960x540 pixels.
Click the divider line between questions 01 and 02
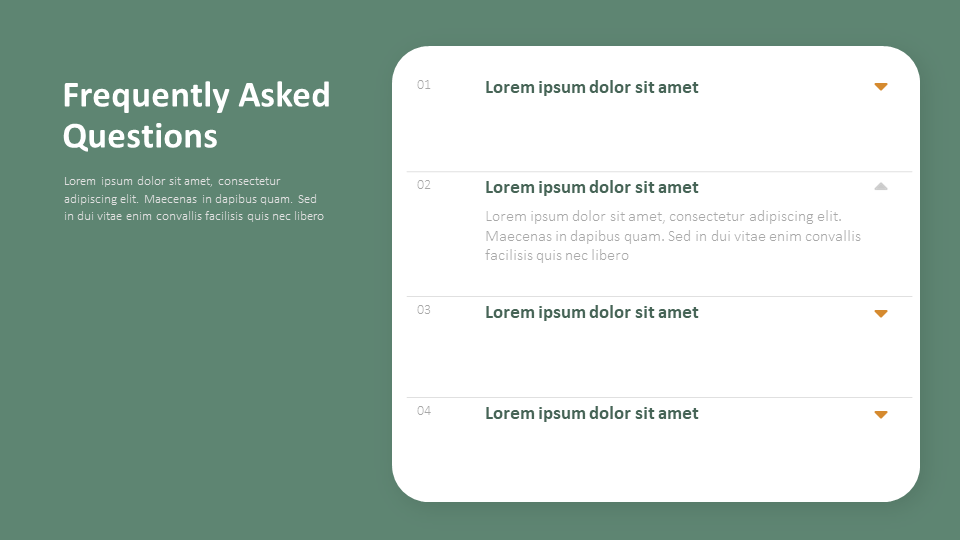pyautogui.click(x=659, y=172)
